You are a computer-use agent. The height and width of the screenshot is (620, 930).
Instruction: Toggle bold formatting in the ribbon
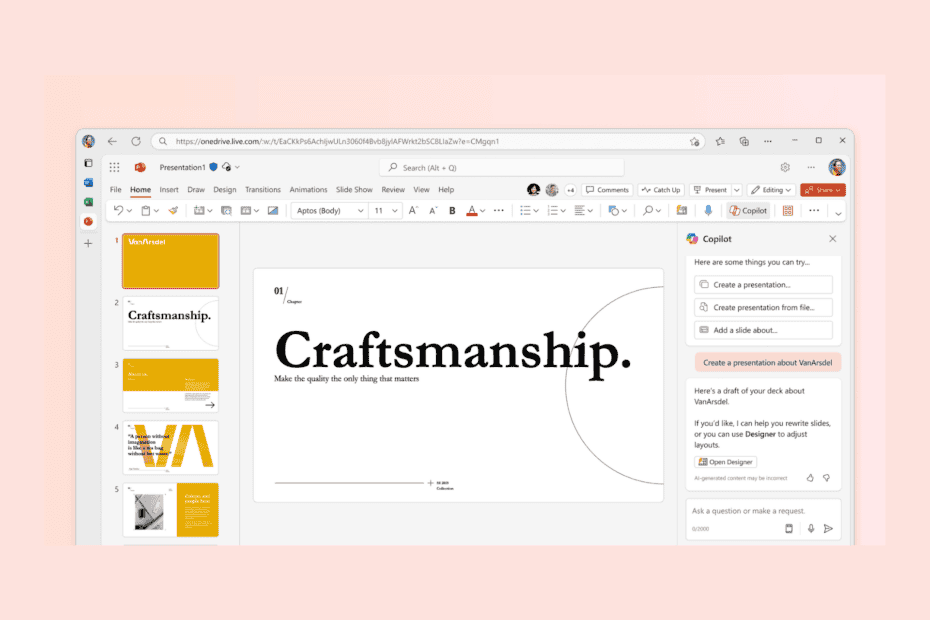(x=452, y=210)
